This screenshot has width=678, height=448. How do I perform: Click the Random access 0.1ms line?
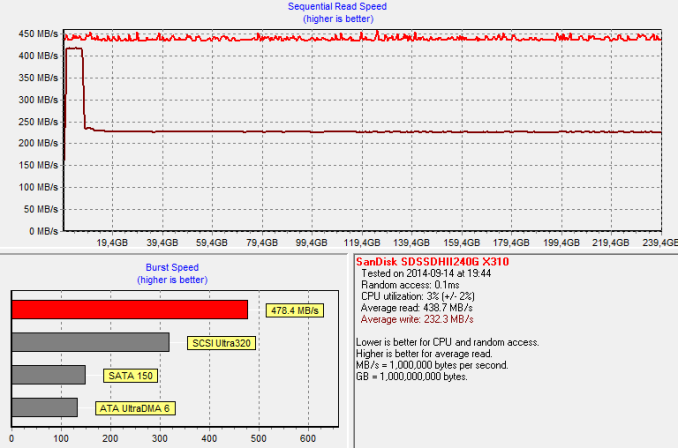pos(410,285)
